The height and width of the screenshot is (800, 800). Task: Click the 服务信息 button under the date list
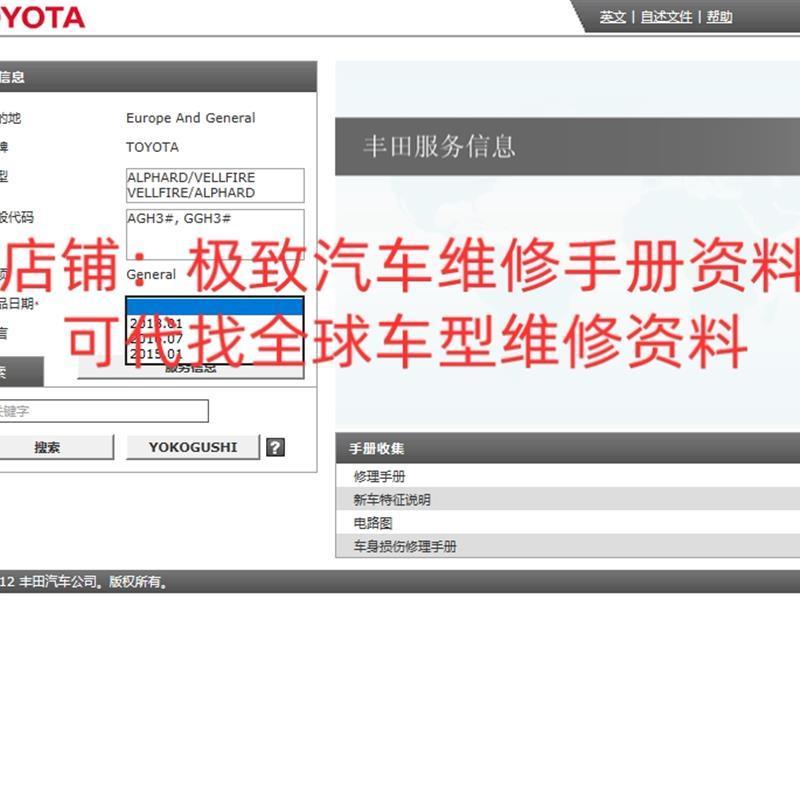pos(191,369)
